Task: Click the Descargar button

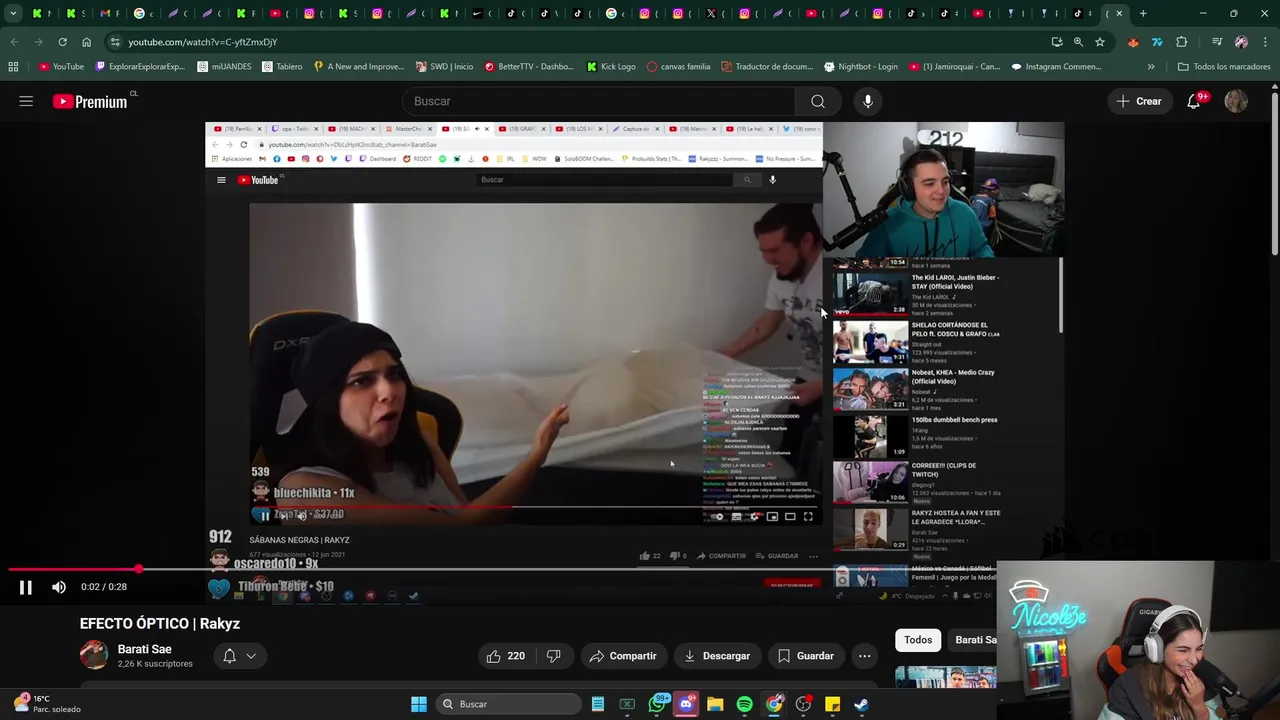Action: click(x=717, y=656)
